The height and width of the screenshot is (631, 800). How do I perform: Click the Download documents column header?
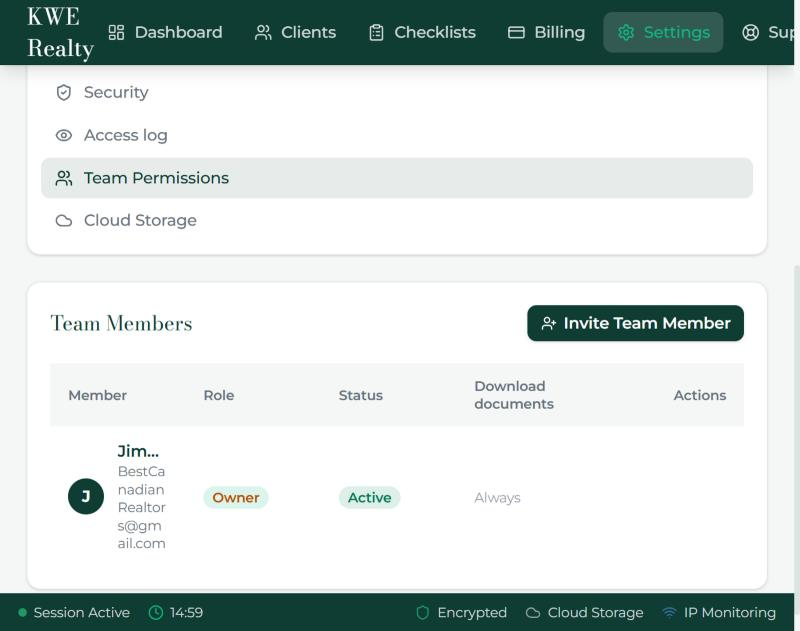514,395
